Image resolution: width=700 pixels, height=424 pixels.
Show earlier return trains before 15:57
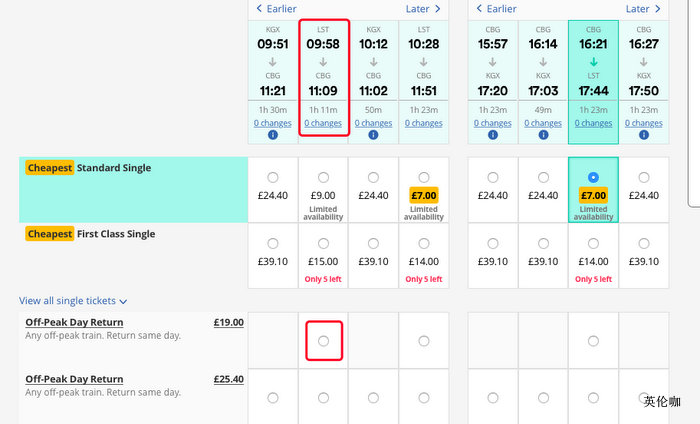point(497,9)
